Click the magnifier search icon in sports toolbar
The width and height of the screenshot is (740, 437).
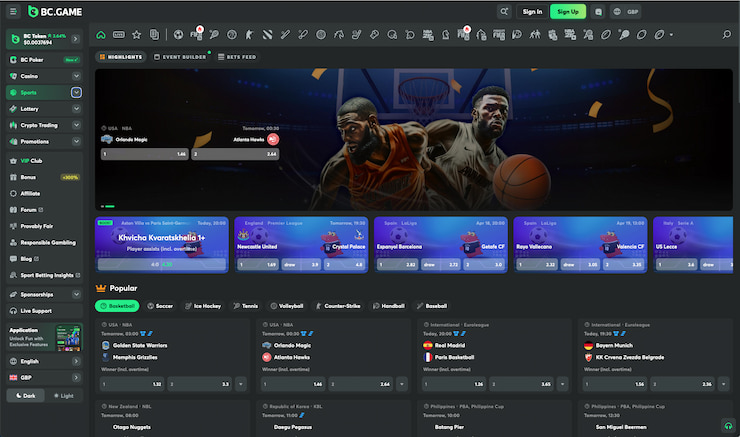tap(726, 34)
